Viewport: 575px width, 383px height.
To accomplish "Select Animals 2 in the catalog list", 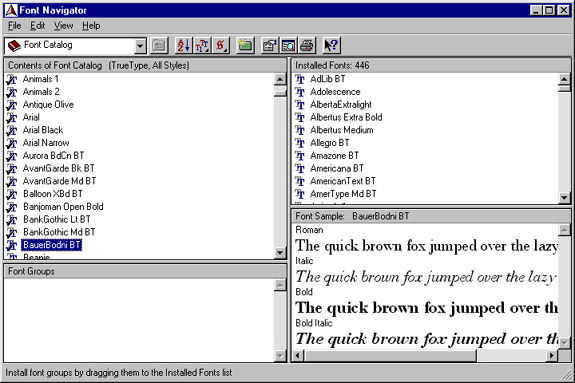I will pyautogui.click(x=41, y=92).
